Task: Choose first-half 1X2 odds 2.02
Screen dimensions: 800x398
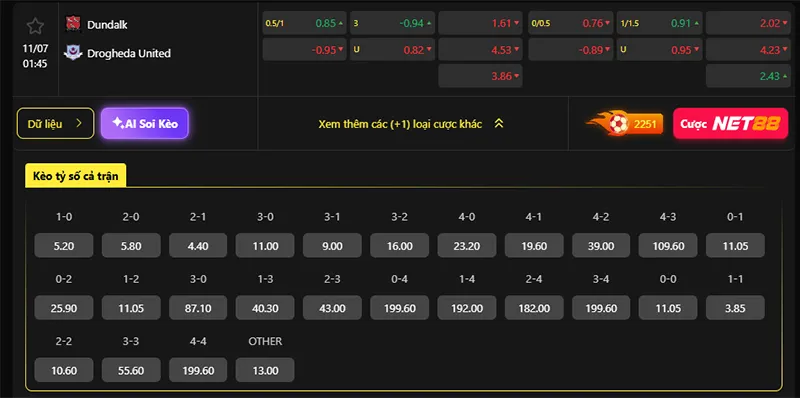Action: click(x=748, y=23)
